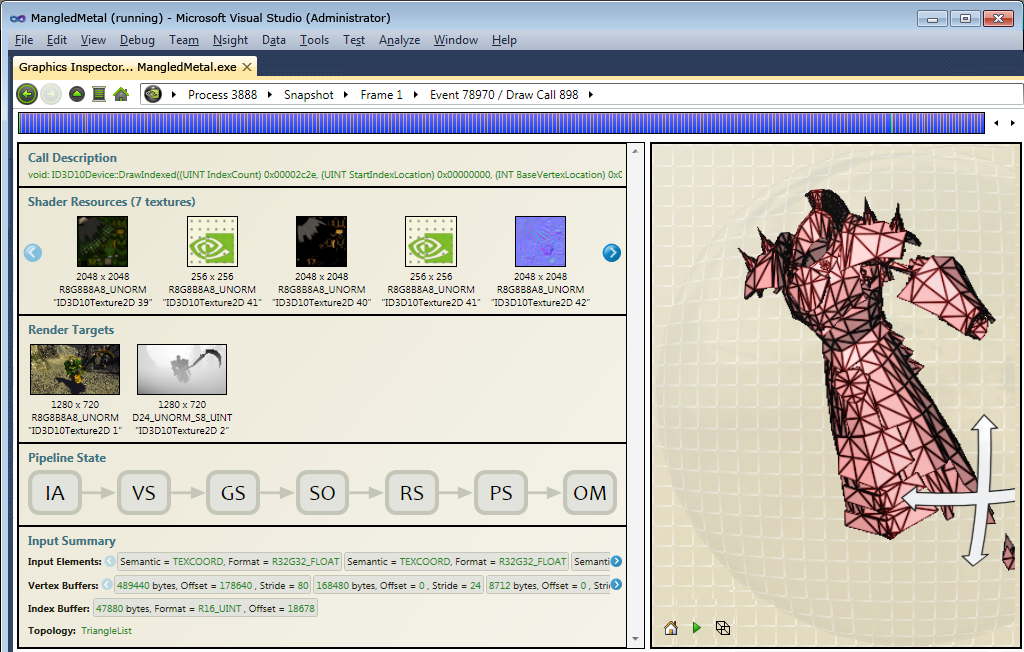Click the Home icon in the navigation toolbar
This screenshot has width=1024, height=652.
tap(119, 93)
